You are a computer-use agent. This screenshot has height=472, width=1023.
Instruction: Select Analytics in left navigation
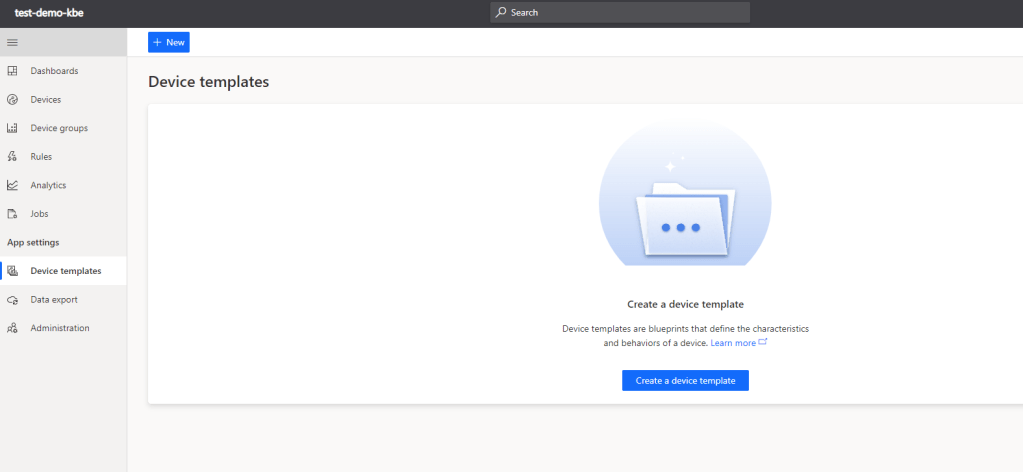coord(48,185)
